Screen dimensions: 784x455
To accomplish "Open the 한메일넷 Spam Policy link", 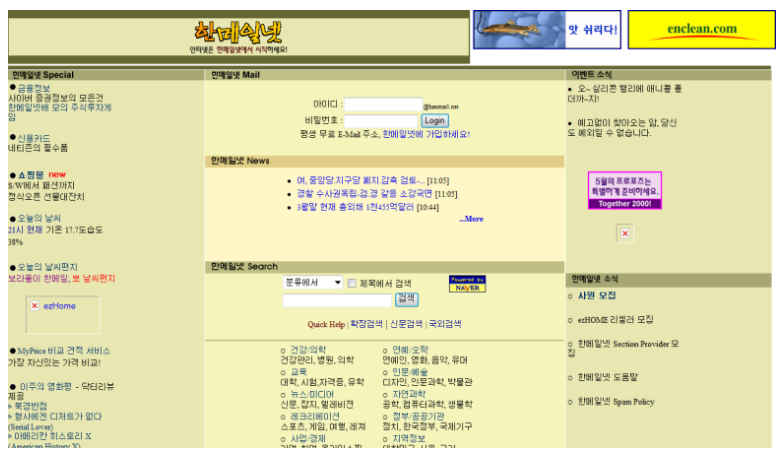I will 616,402.
